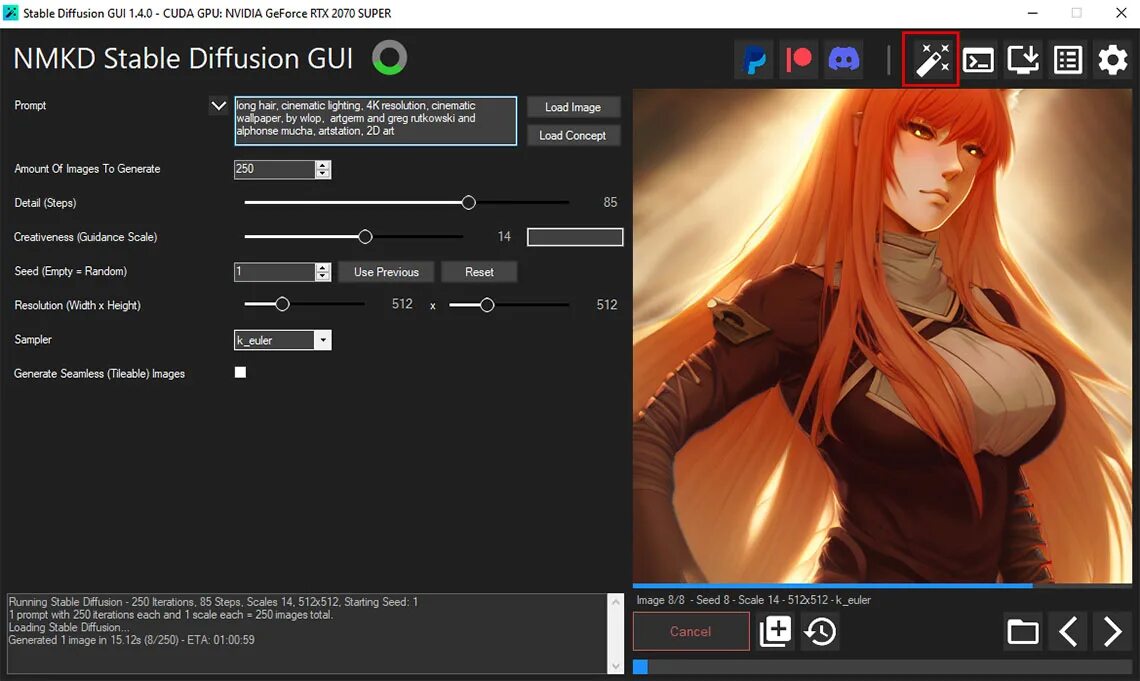Click the log scrollbar down arrow
1140x681 pixels.
pos(616,666)
